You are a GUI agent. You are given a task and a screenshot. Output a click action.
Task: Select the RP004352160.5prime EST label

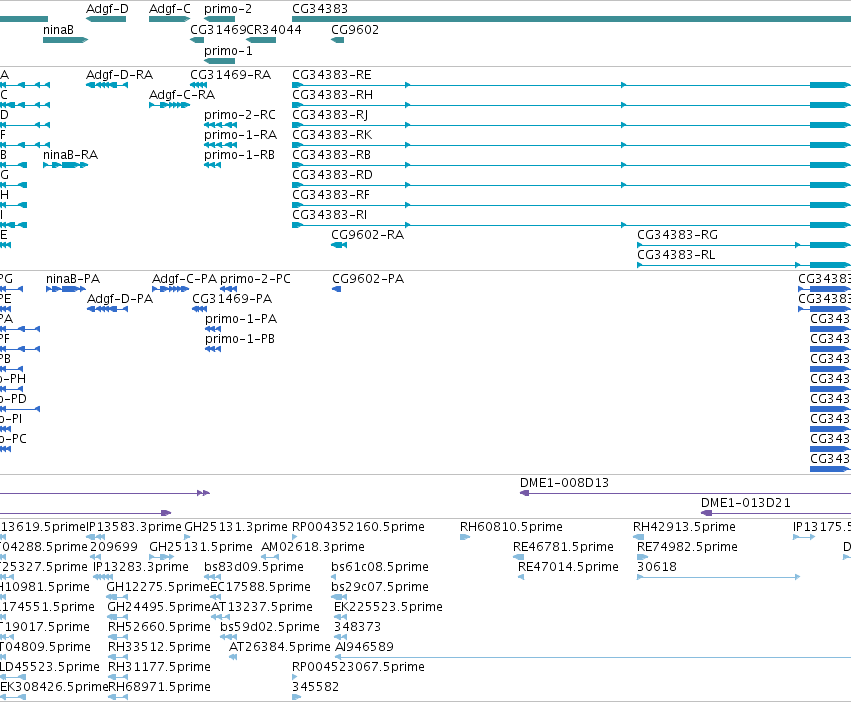coord(358,528)
